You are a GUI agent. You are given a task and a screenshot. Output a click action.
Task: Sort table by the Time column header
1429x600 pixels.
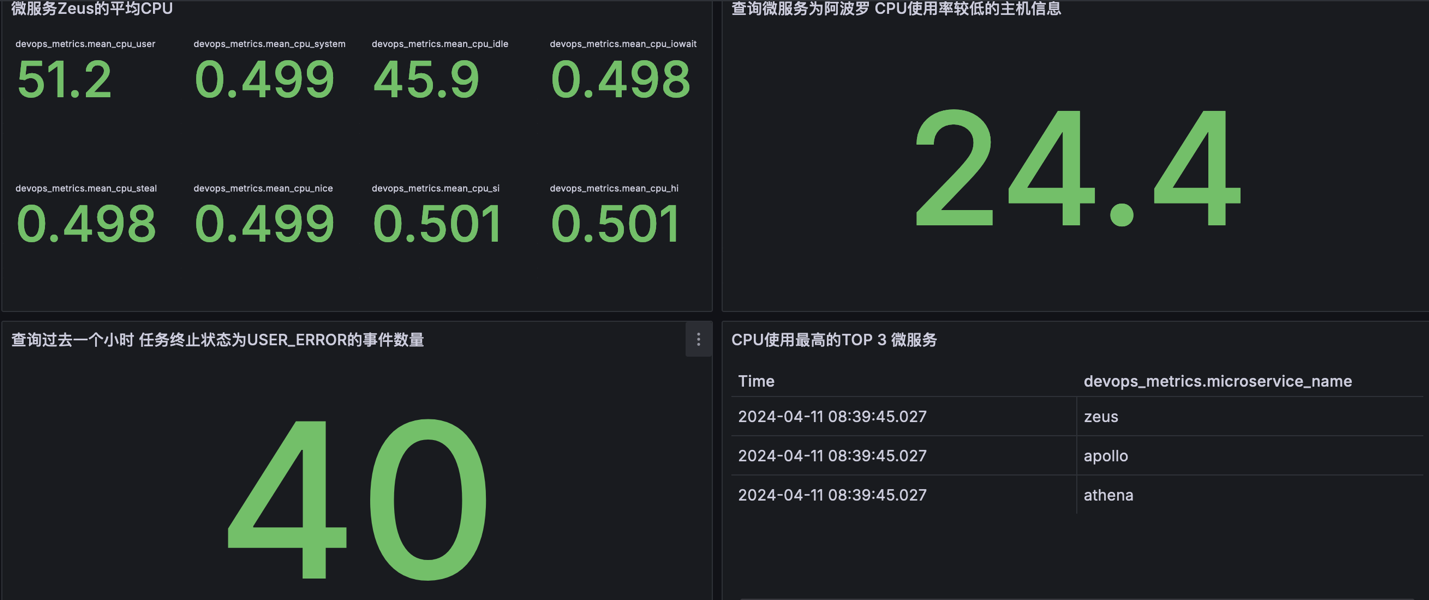pyautogui.click(x=756, y=381)
